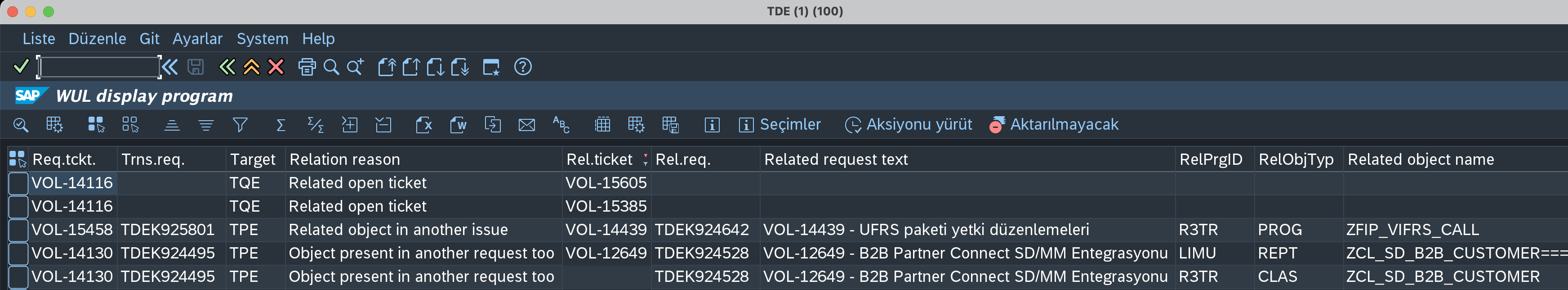The width and height of the screenshot is (1568, 290).
Task: Open layout selection grid dropdown icon
Action: [636, 125]
